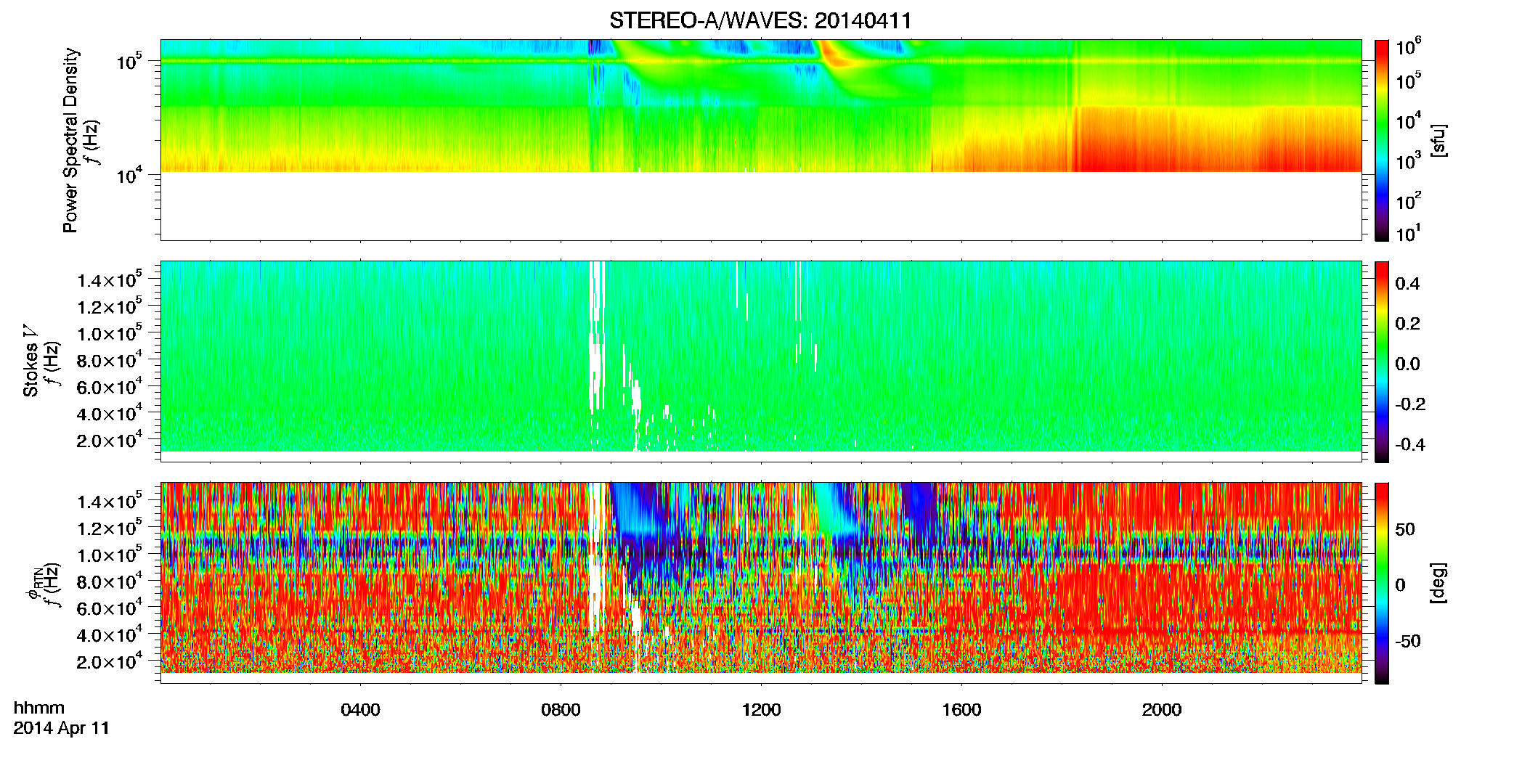Click the [sfu] colorbar unit label
The height and width of the screenshot is (784, 1522).
(x=1439, y=140)
